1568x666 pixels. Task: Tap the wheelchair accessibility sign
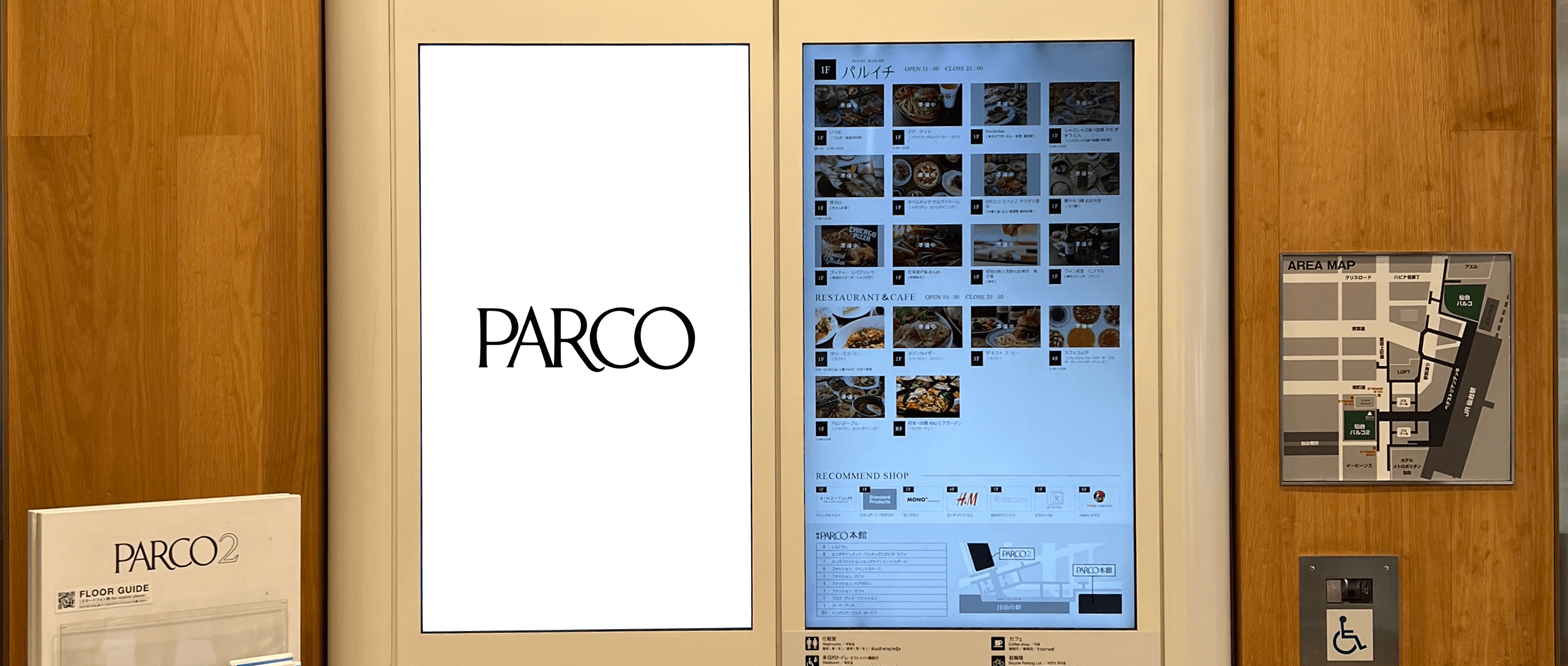(x=1349, y=635)
